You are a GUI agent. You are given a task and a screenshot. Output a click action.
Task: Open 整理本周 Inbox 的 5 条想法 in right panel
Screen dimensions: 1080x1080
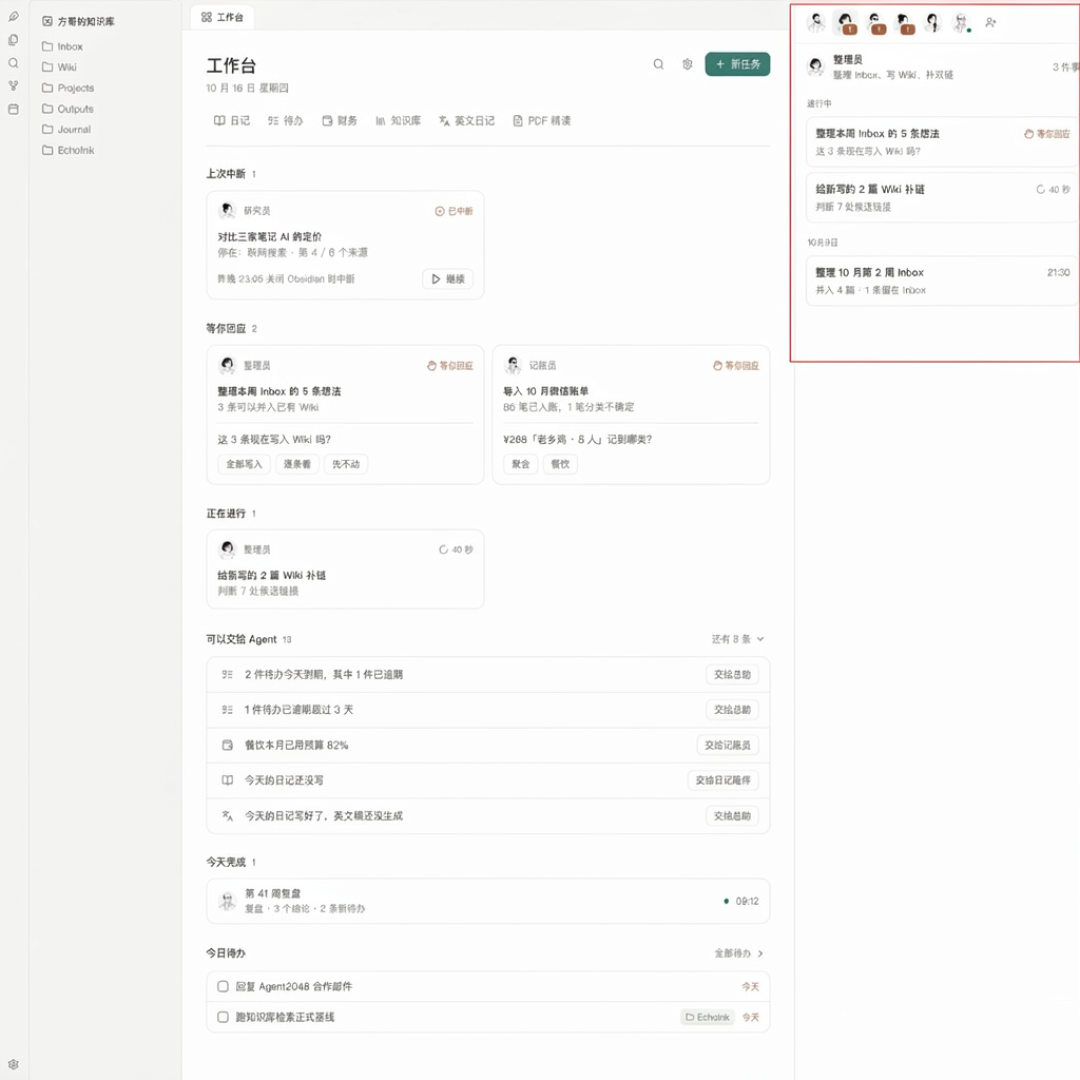click(942, 142)
